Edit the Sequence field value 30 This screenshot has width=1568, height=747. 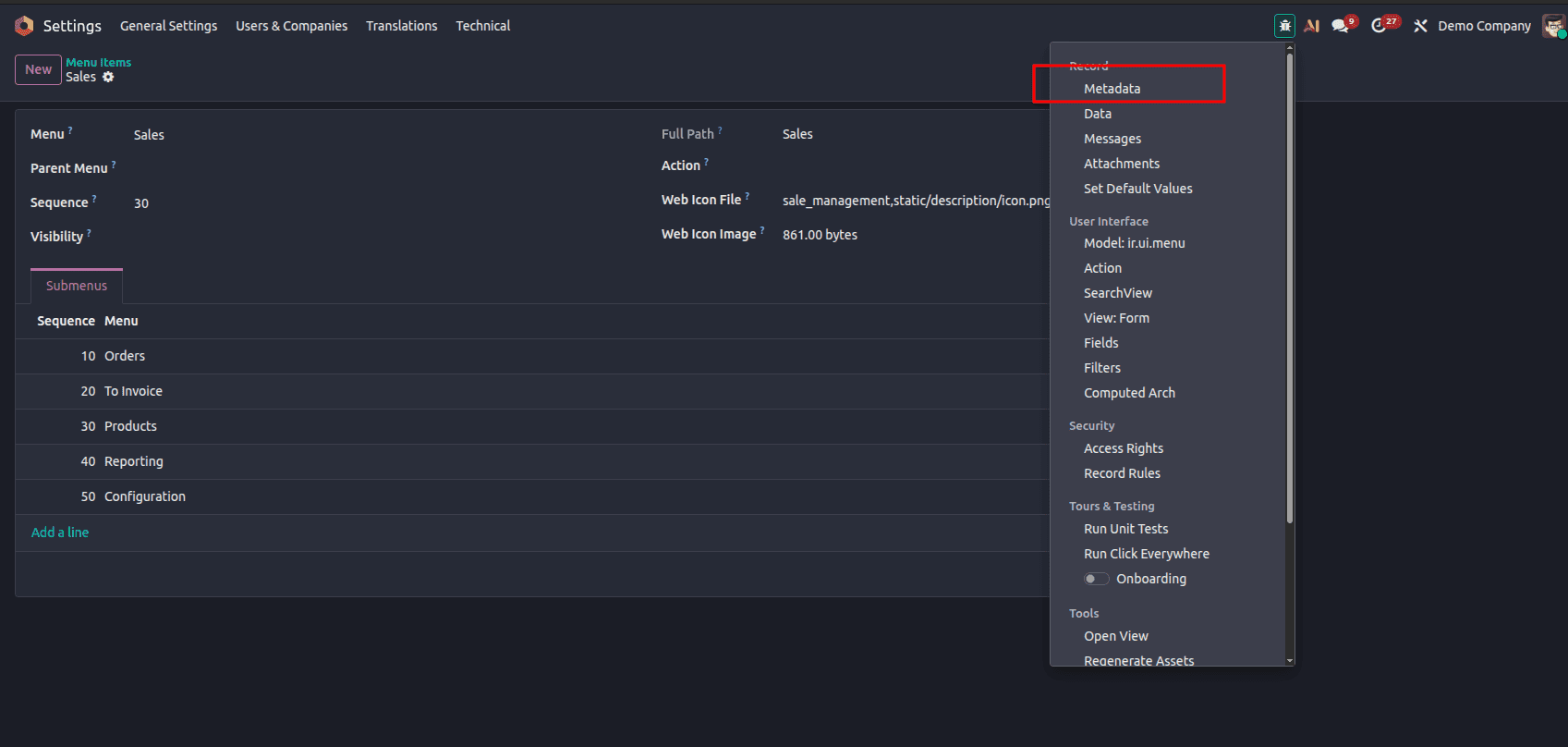click(141, 203)
